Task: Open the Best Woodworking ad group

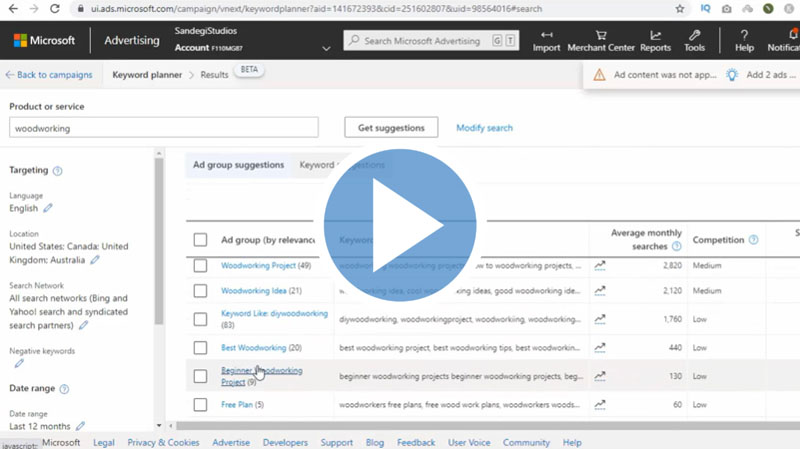Action: pos(254,348)
